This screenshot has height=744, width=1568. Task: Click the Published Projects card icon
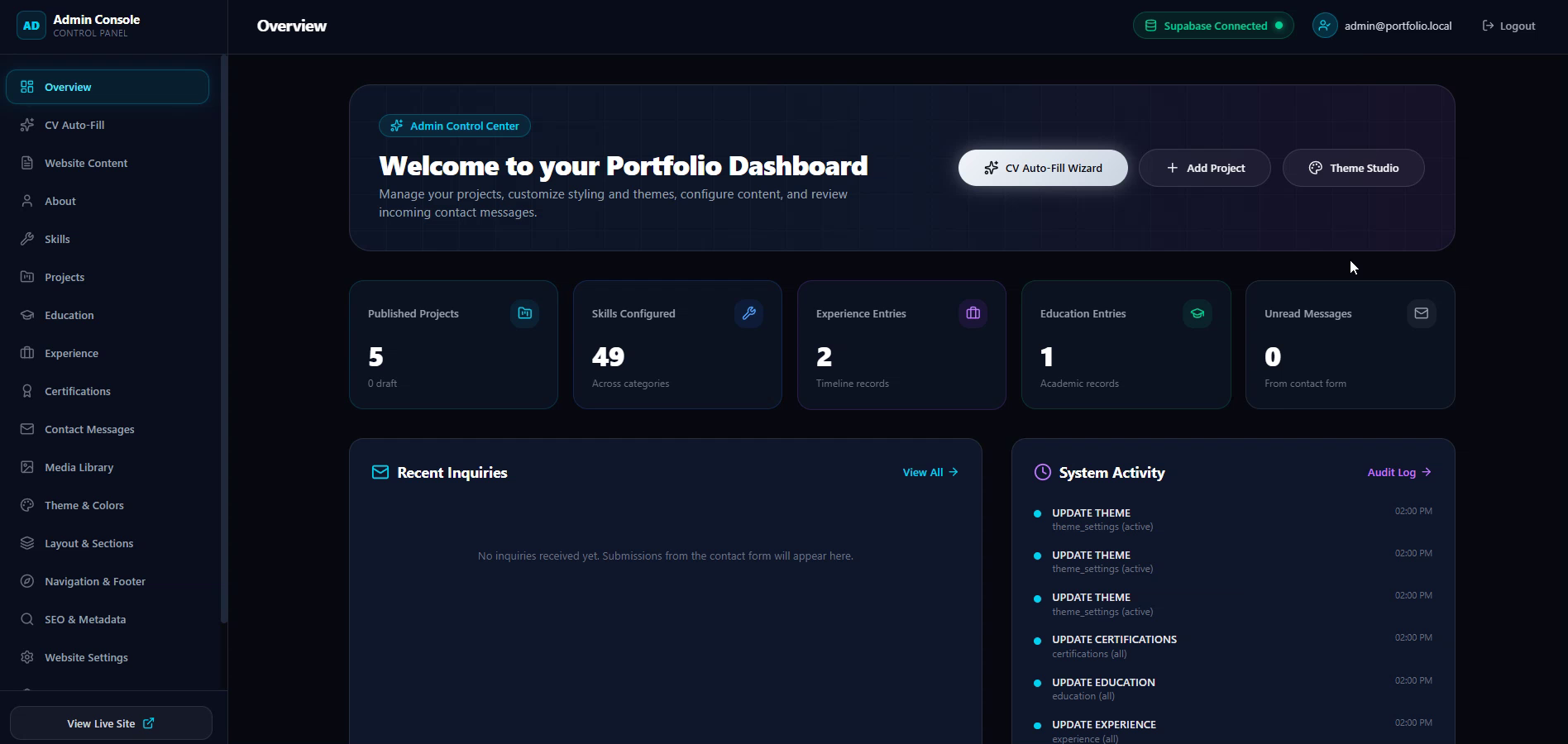(x=524, y=313)
